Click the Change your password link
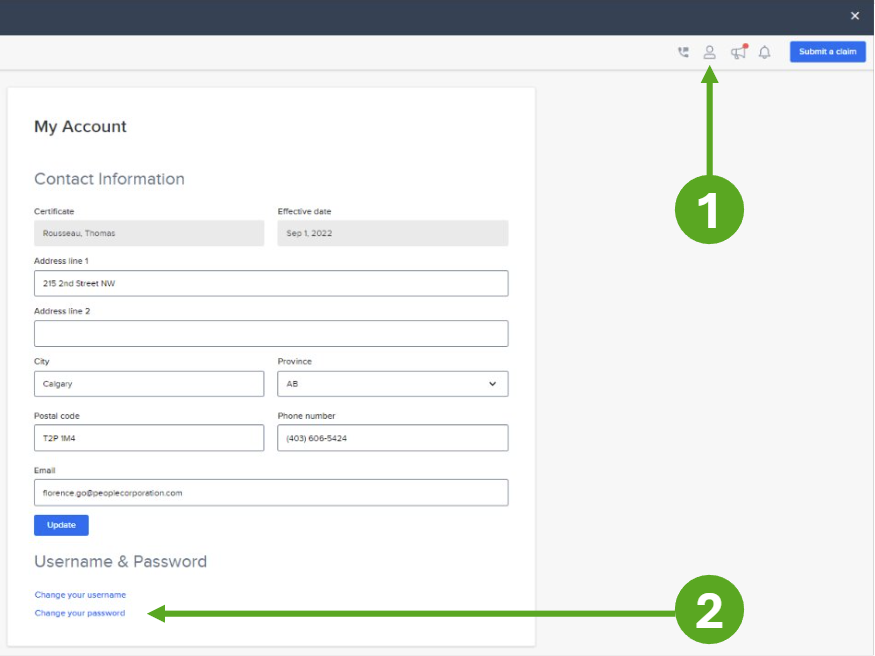The height and width of the screenshot is (656, 875). pos(80,613)
